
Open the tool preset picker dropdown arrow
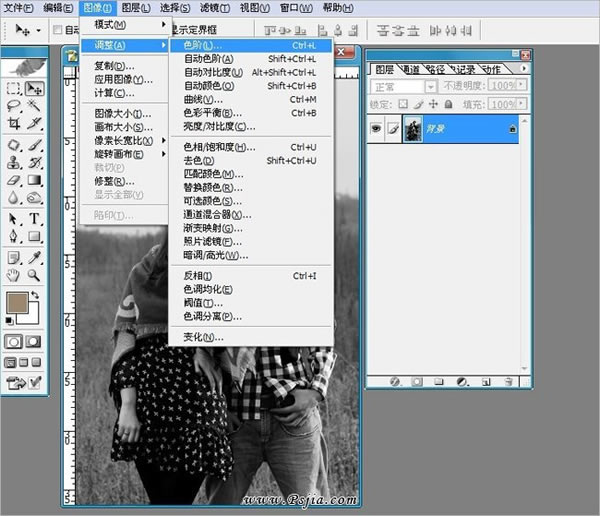point(38,30)
